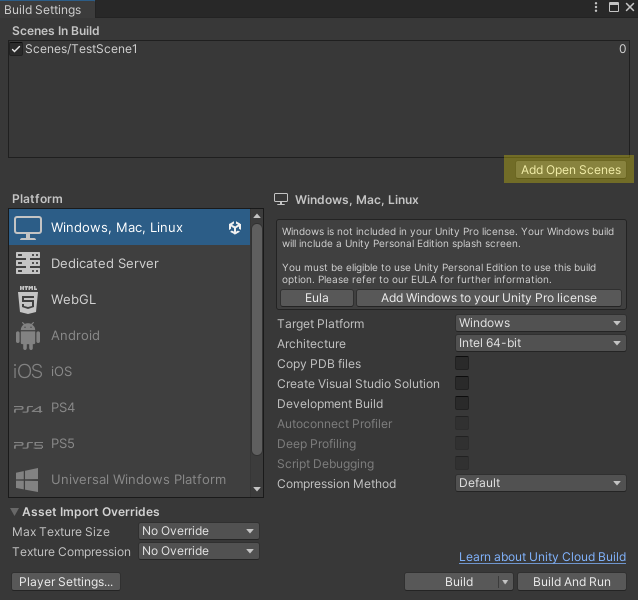Close the Build Settings window

629,7
